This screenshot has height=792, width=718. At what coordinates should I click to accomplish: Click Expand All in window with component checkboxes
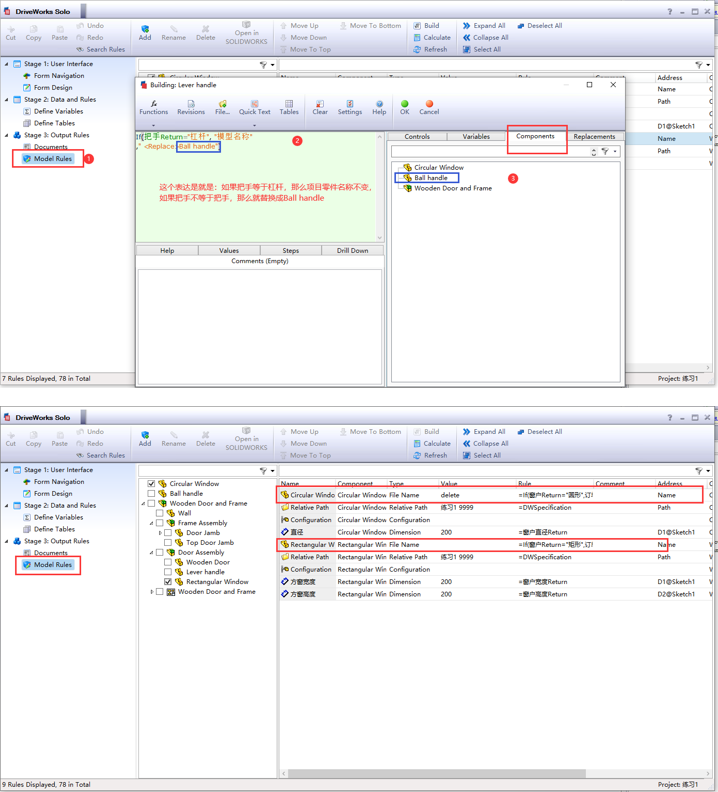click(484, 431)
